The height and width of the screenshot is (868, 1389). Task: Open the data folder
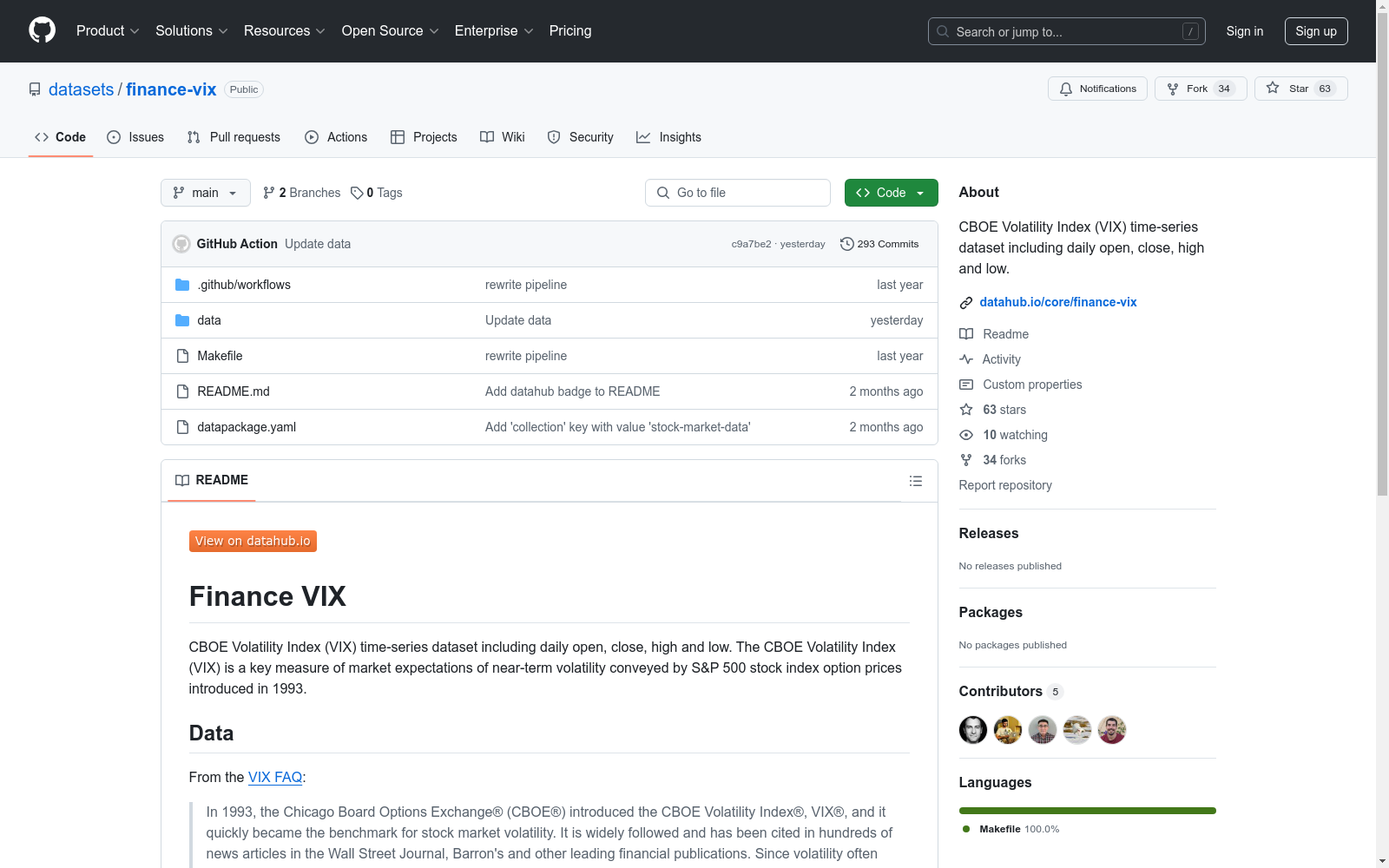(209, 320)
